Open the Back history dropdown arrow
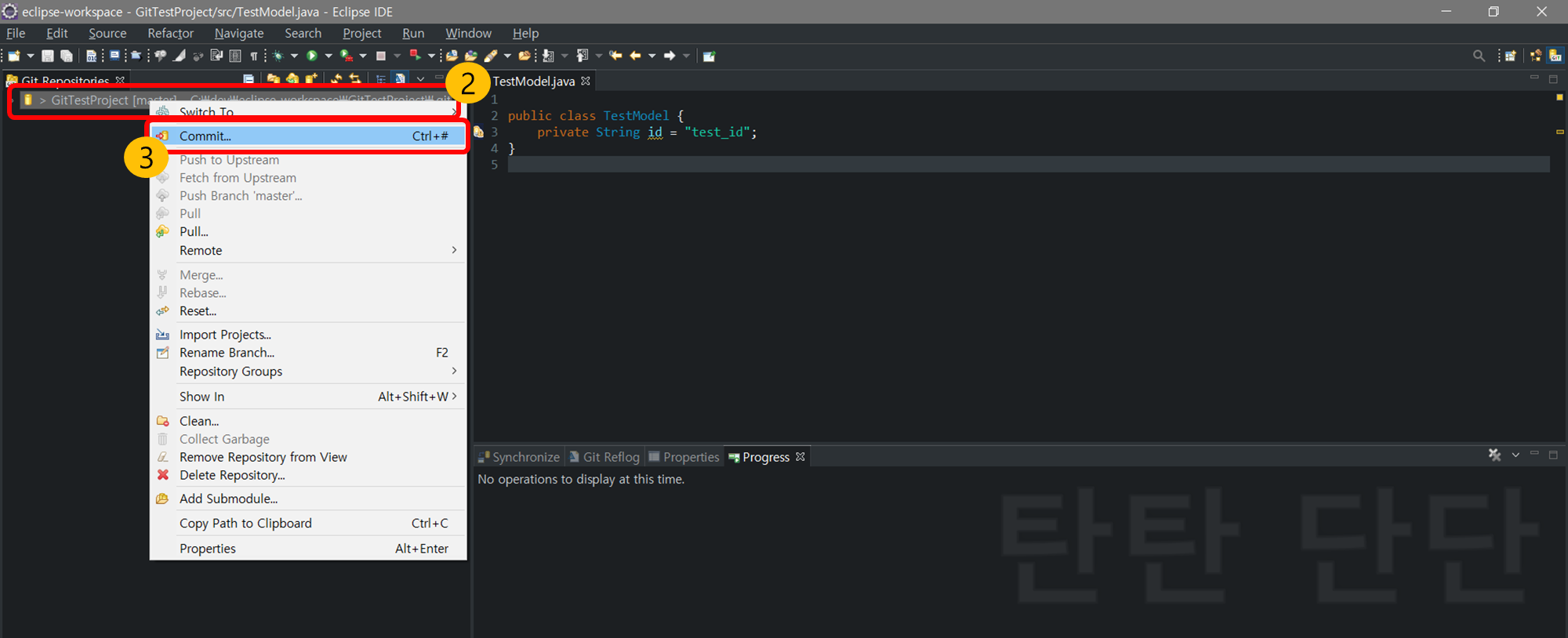 [652, 56]
